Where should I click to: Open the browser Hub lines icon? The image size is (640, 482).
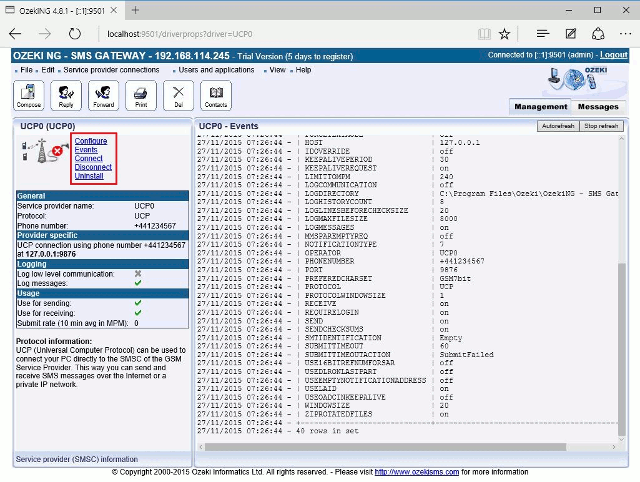tap(543, 34)
